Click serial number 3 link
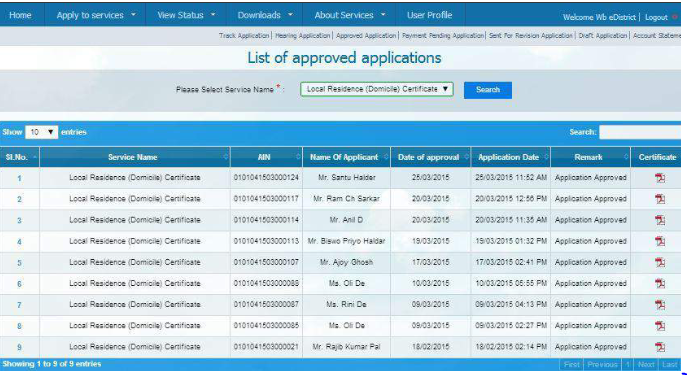 [x=19, y=220]
